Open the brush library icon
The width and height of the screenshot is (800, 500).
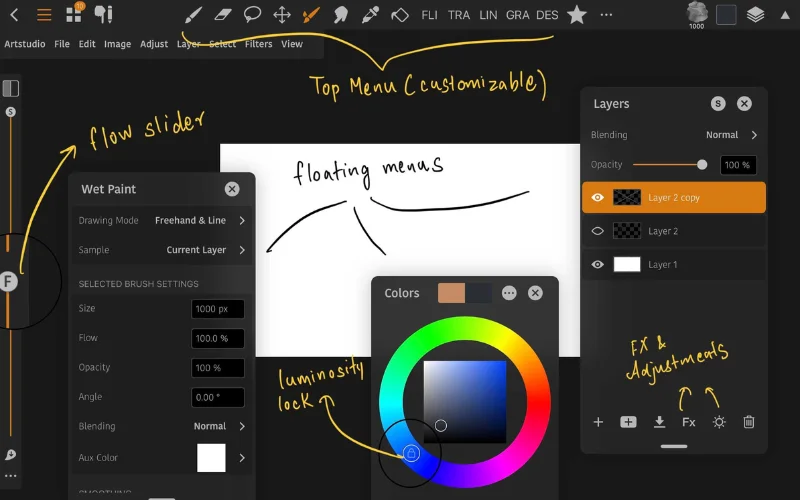coord(104,14)
